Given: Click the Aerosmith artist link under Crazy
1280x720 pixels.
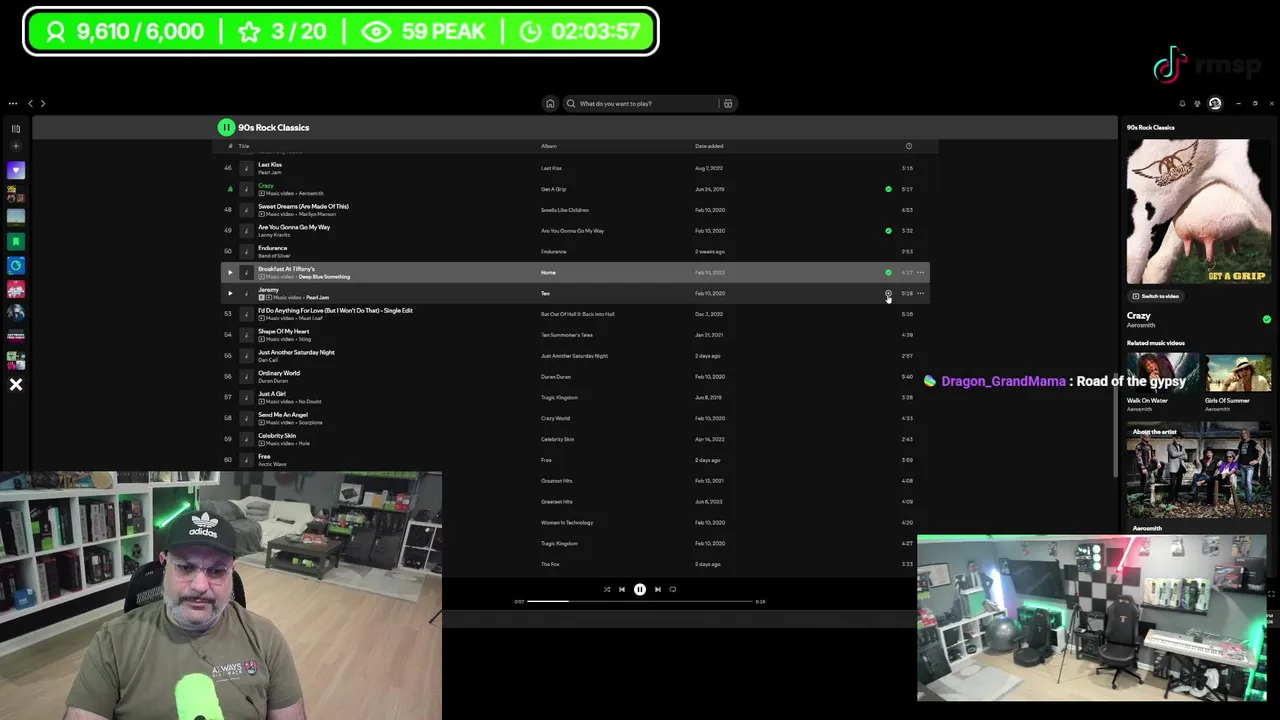Looking at the screenshot, I should pos(1141,325).
